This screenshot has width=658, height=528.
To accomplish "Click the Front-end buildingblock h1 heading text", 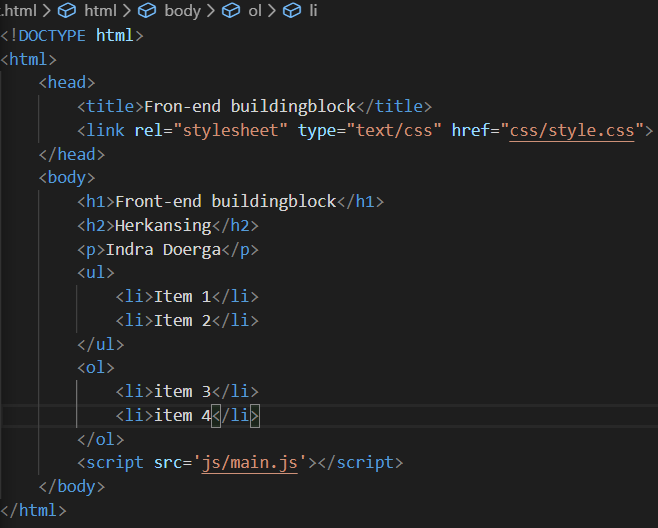I will pyautogui.click(x=226, y=202).
